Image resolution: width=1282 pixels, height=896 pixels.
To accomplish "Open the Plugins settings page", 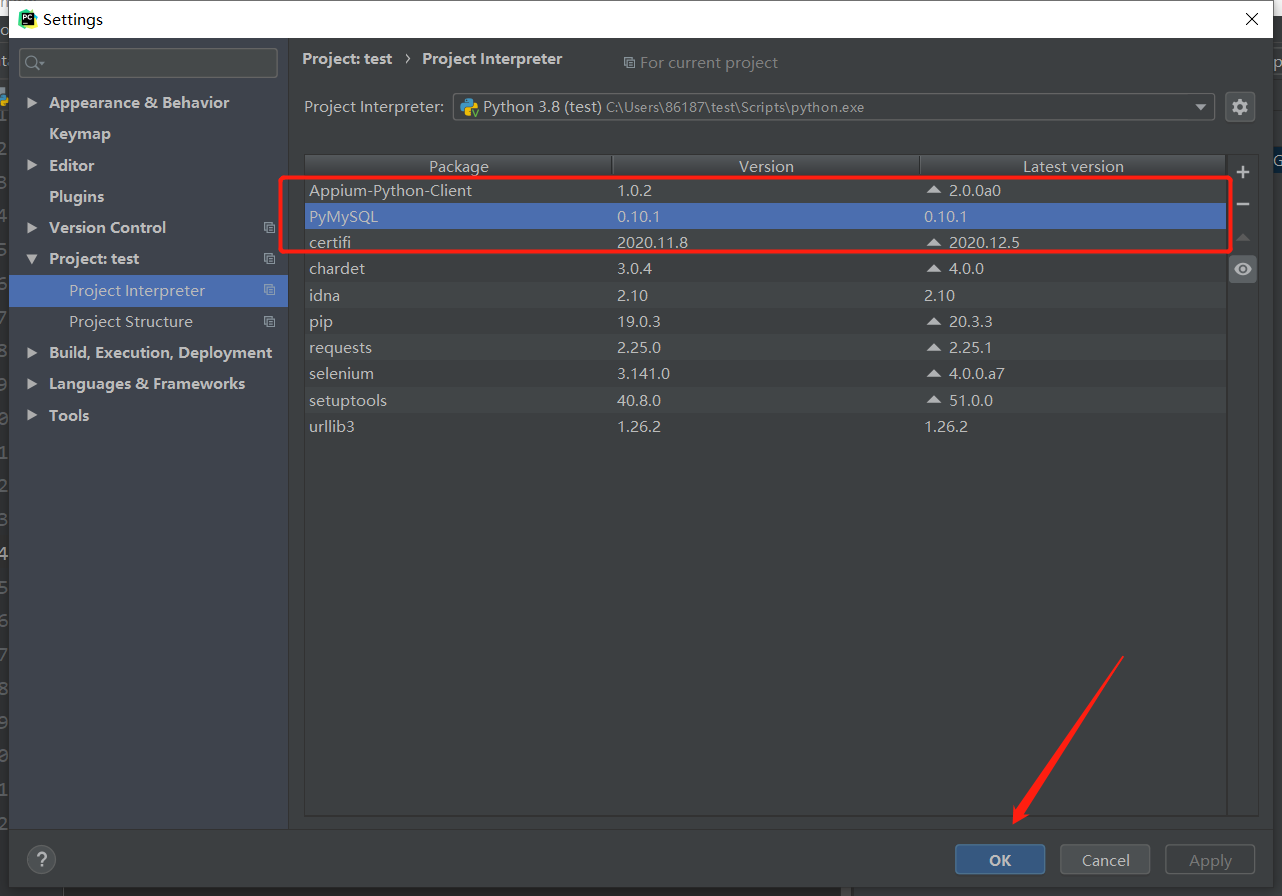I will pyautogui.click(x=77, y=197).
